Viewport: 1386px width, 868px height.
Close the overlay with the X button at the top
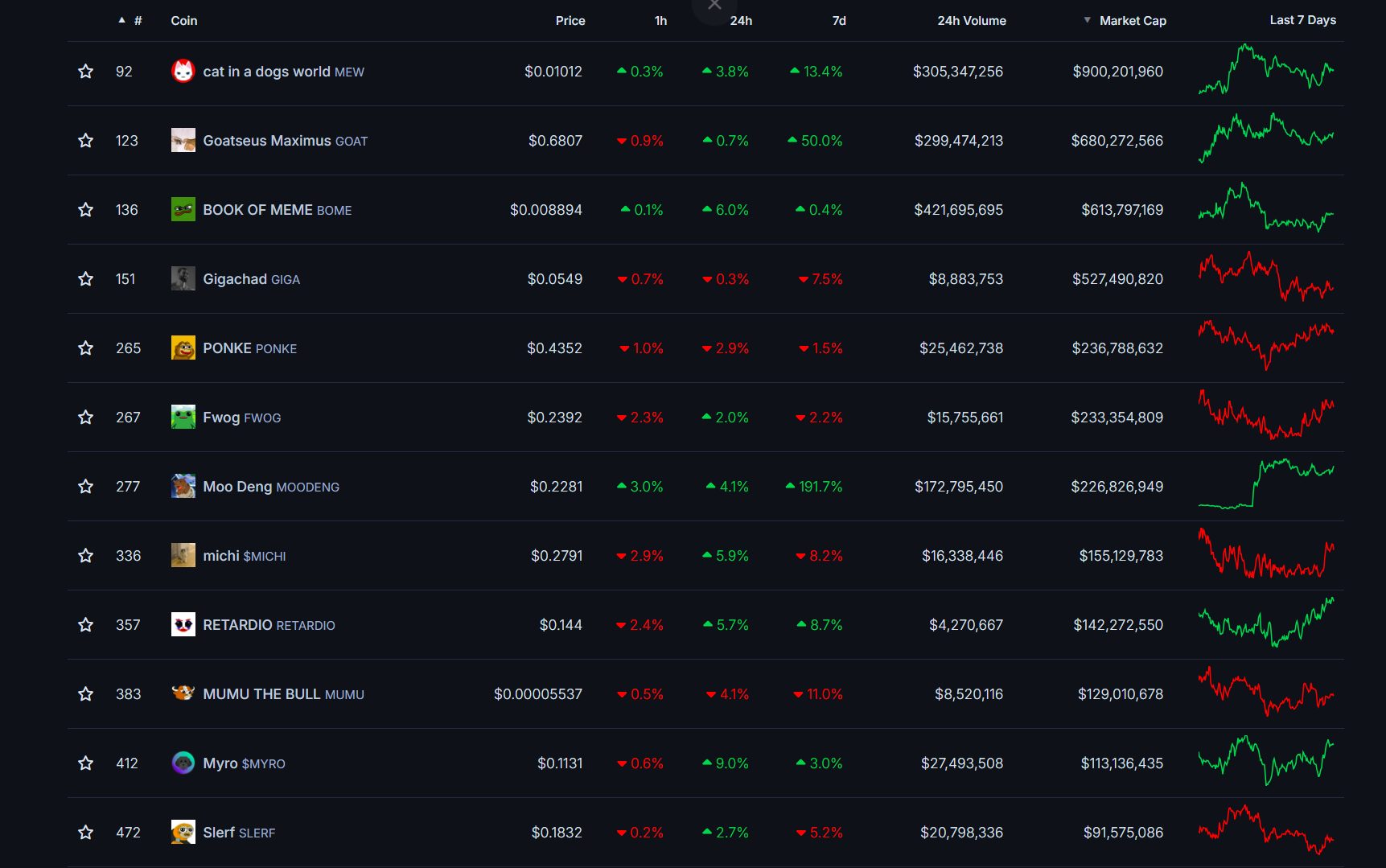point(714,6)
